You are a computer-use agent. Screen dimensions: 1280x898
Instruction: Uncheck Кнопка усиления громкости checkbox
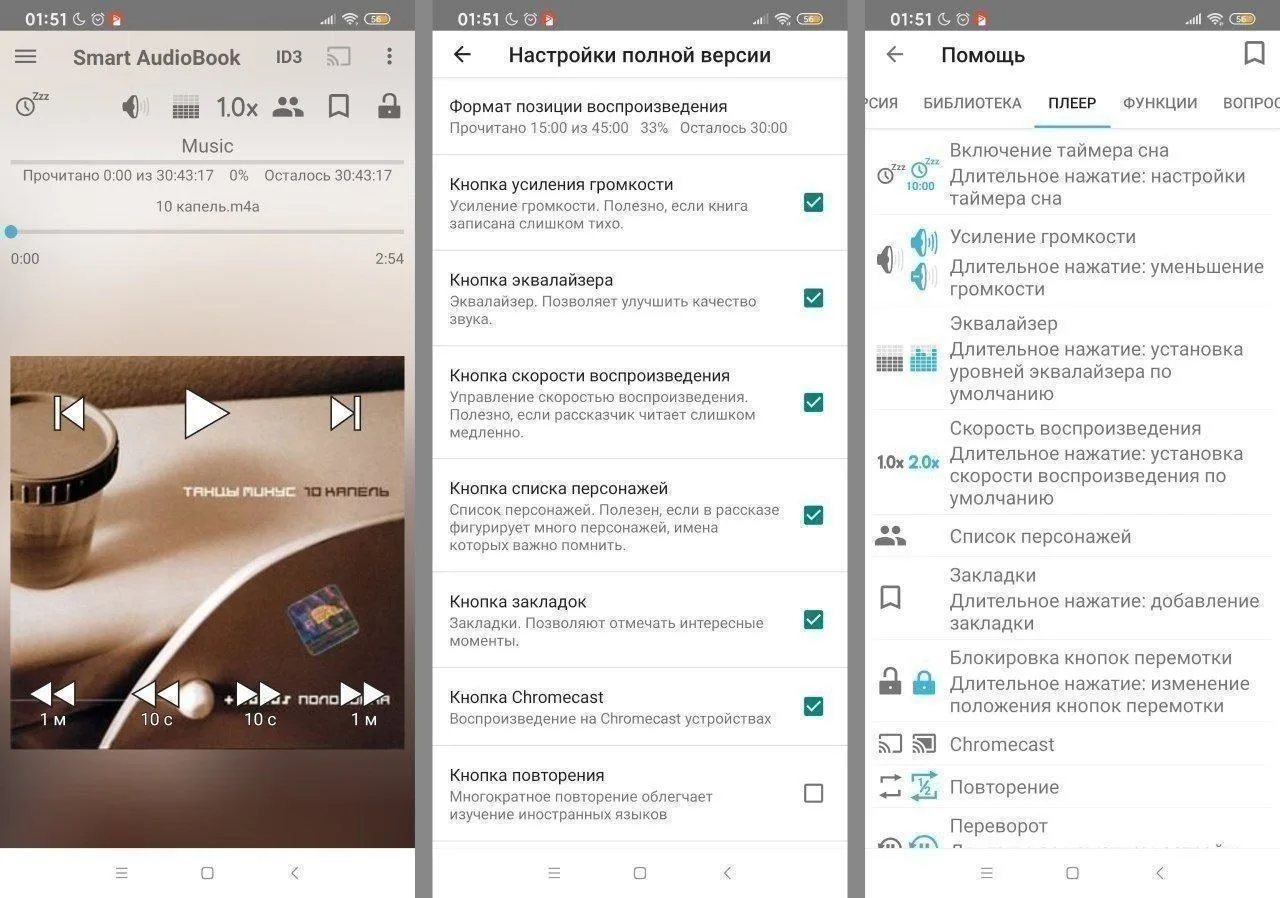(814, 203)
